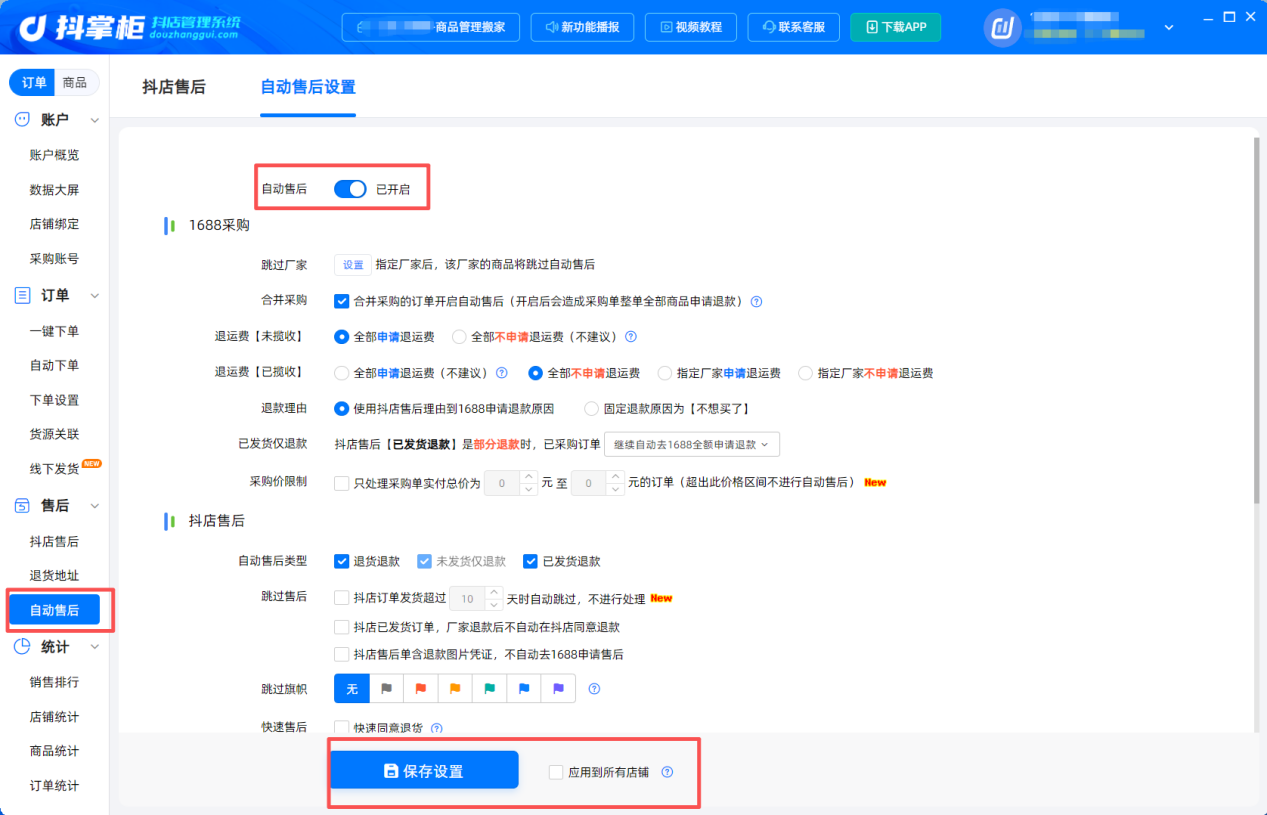This screenshot has width=1267, height=815.
Task: Select the purple flag
Action: coord(558,689)
